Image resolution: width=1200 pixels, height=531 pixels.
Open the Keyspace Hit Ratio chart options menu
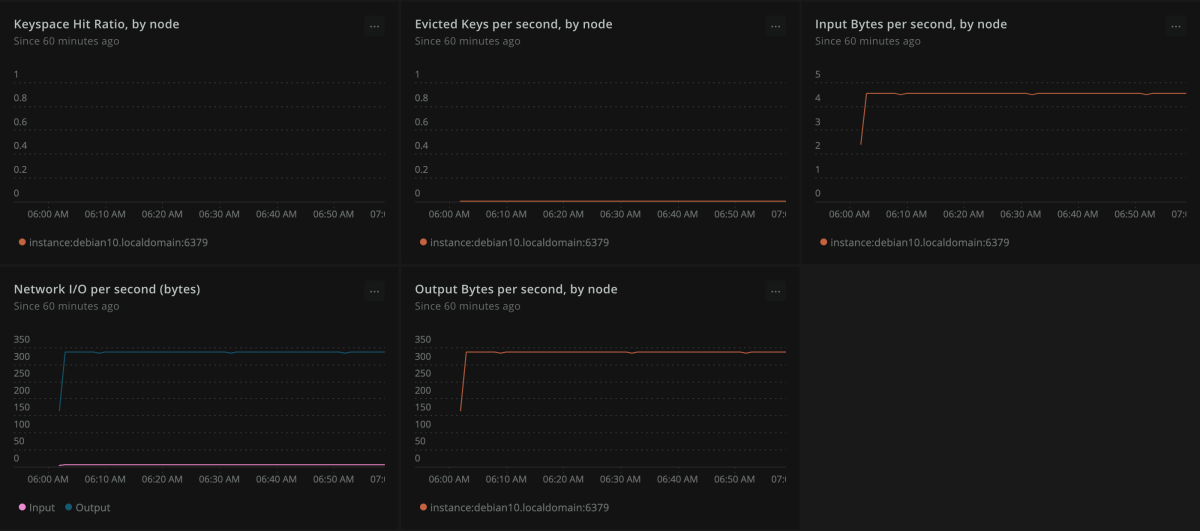pyautogui.click(x=375, y=27)
